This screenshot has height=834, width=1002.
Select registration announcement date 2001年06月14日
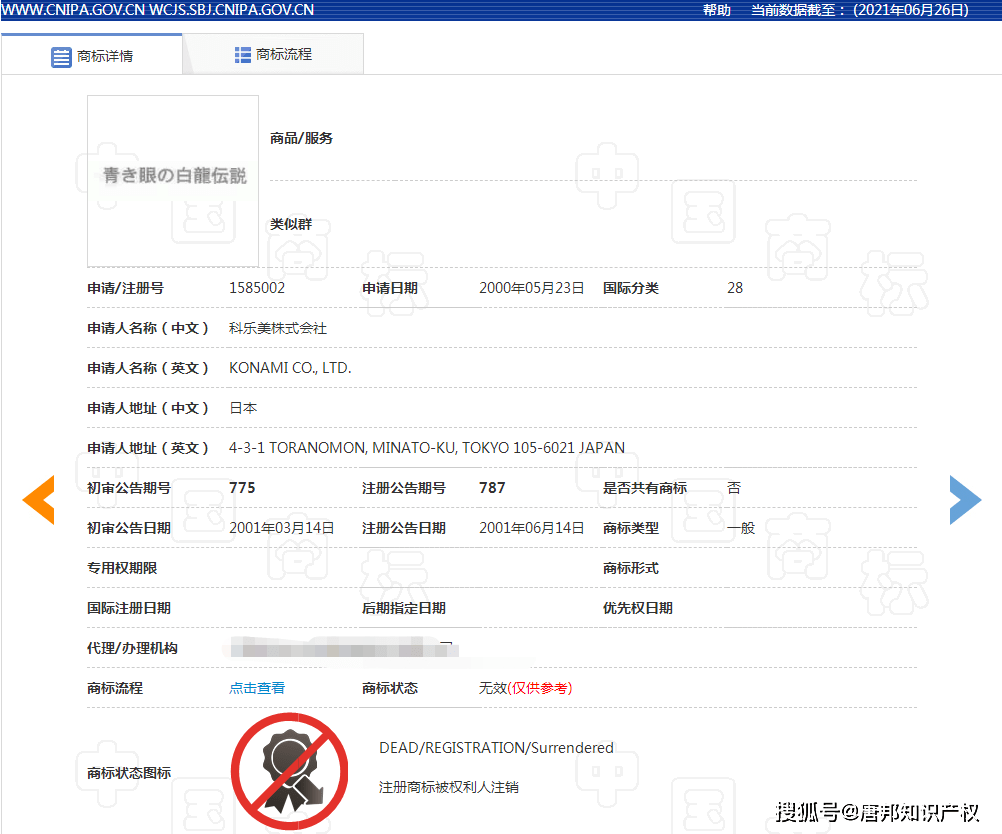[532, 528]
